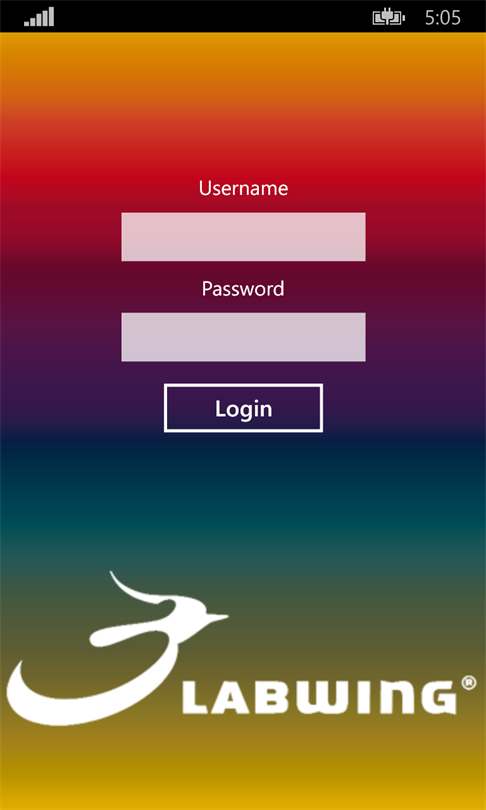Click the Username label text
Viewport: 486px width, 810px height.
(x=243, y=188)
